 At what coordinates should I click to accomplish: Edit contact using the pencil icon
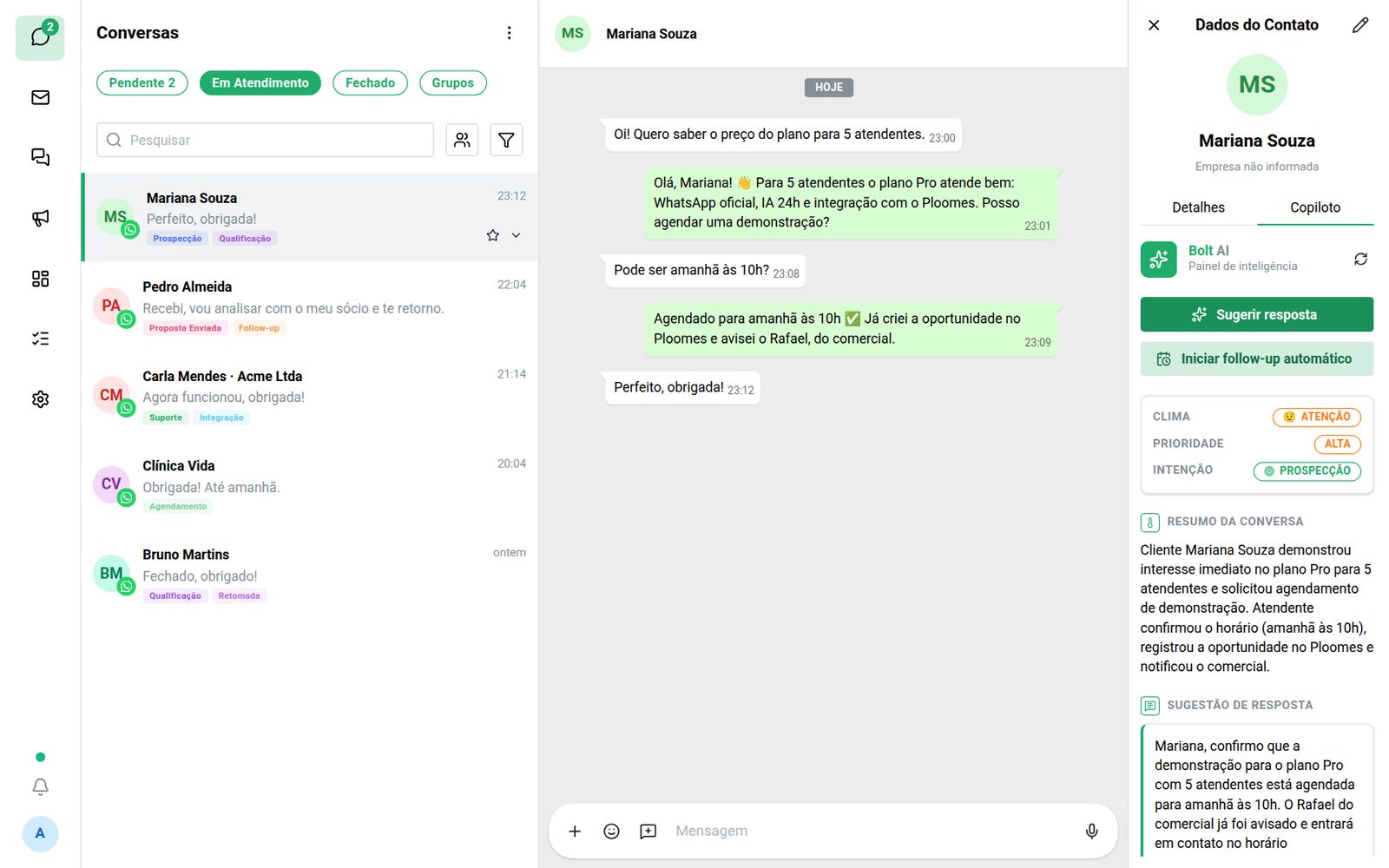pos(1360,25)
